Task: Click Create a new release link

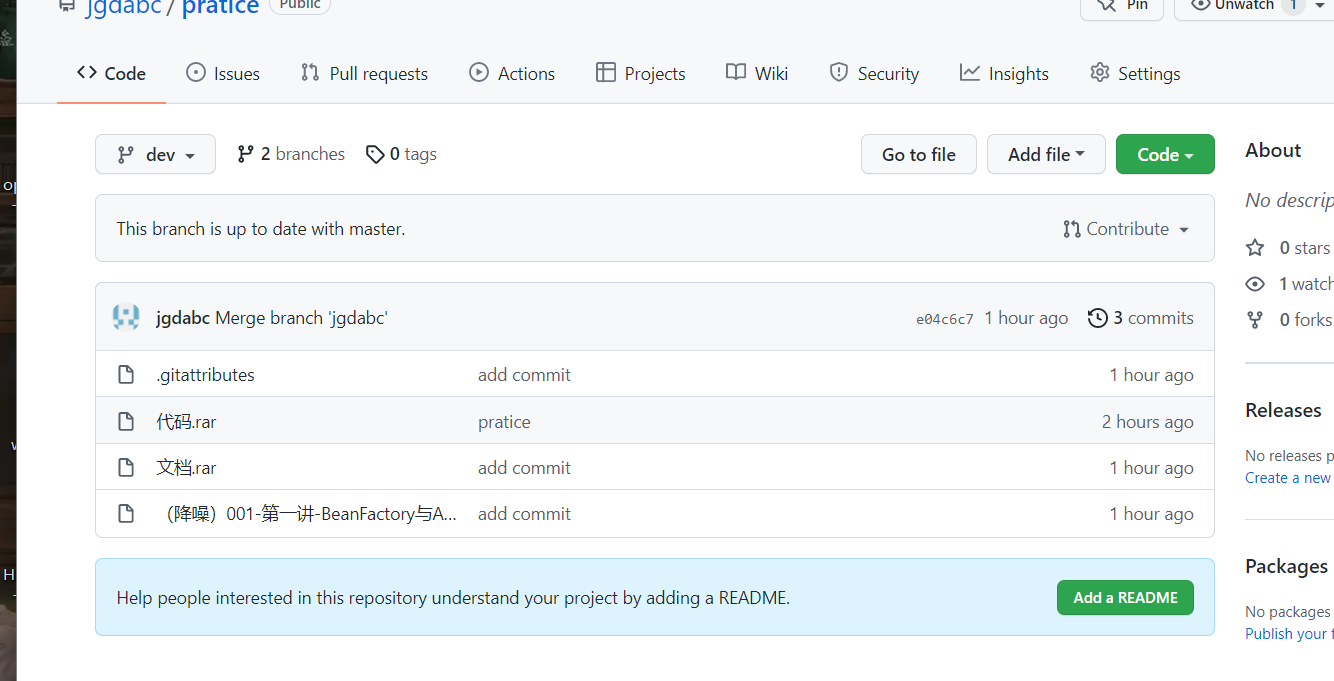Action: tap(1288, 478)
